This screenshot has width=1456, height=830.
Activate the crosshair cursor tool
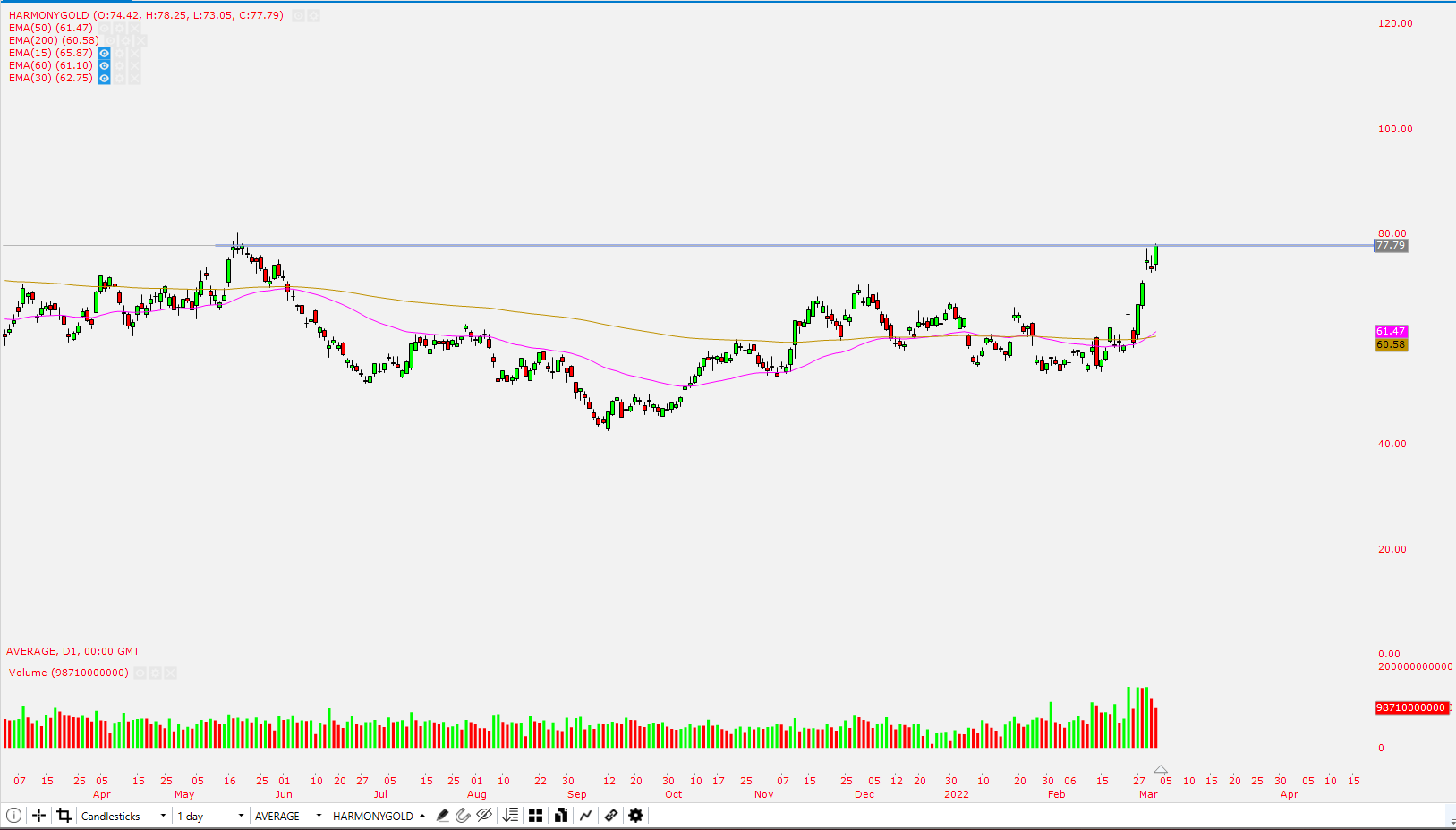(38, 816)
